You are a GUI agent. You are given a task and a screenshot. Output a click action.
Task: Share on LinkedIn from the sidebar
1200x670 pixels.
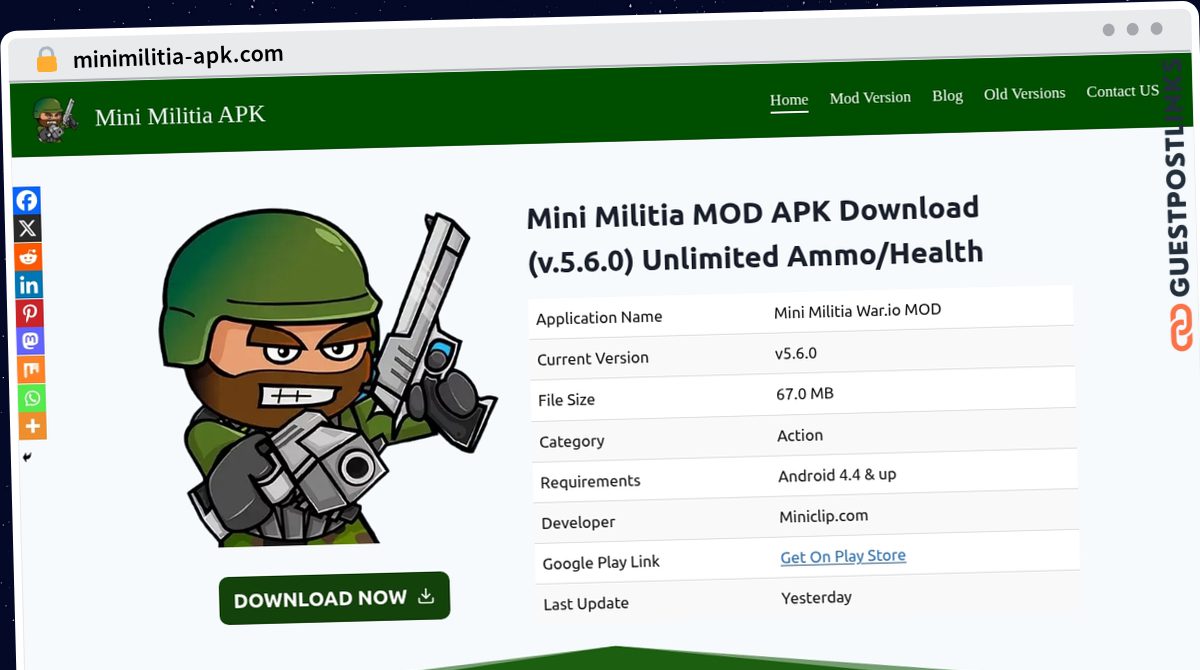[x=29, y=285]
